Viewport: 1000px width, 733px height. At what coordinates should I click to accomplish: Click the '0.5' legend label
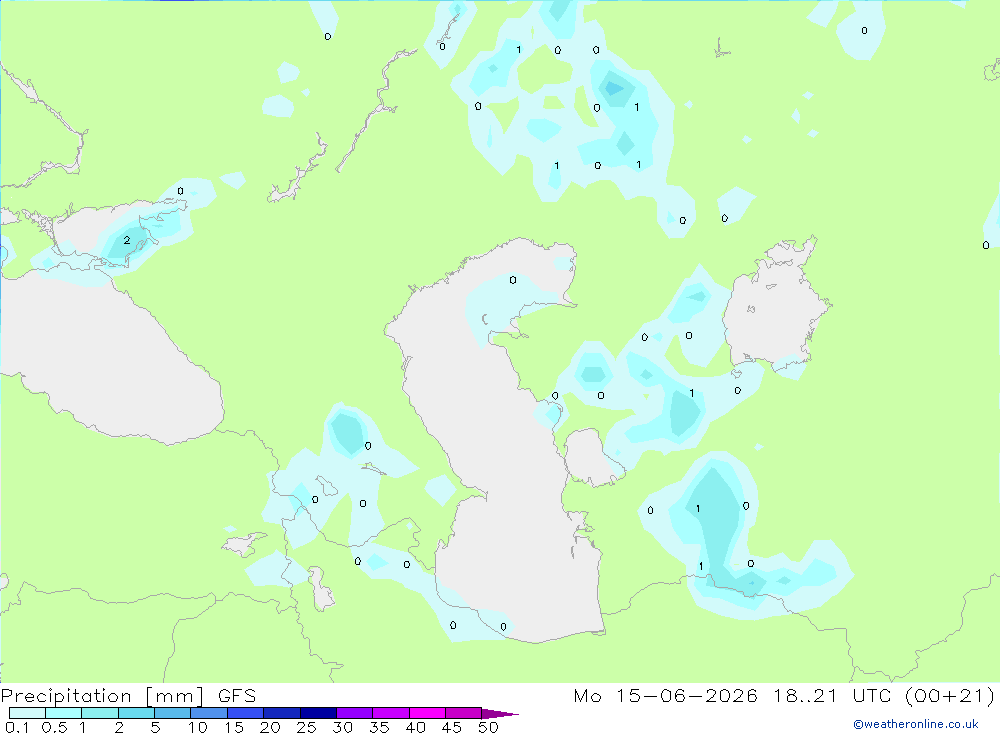54,727
